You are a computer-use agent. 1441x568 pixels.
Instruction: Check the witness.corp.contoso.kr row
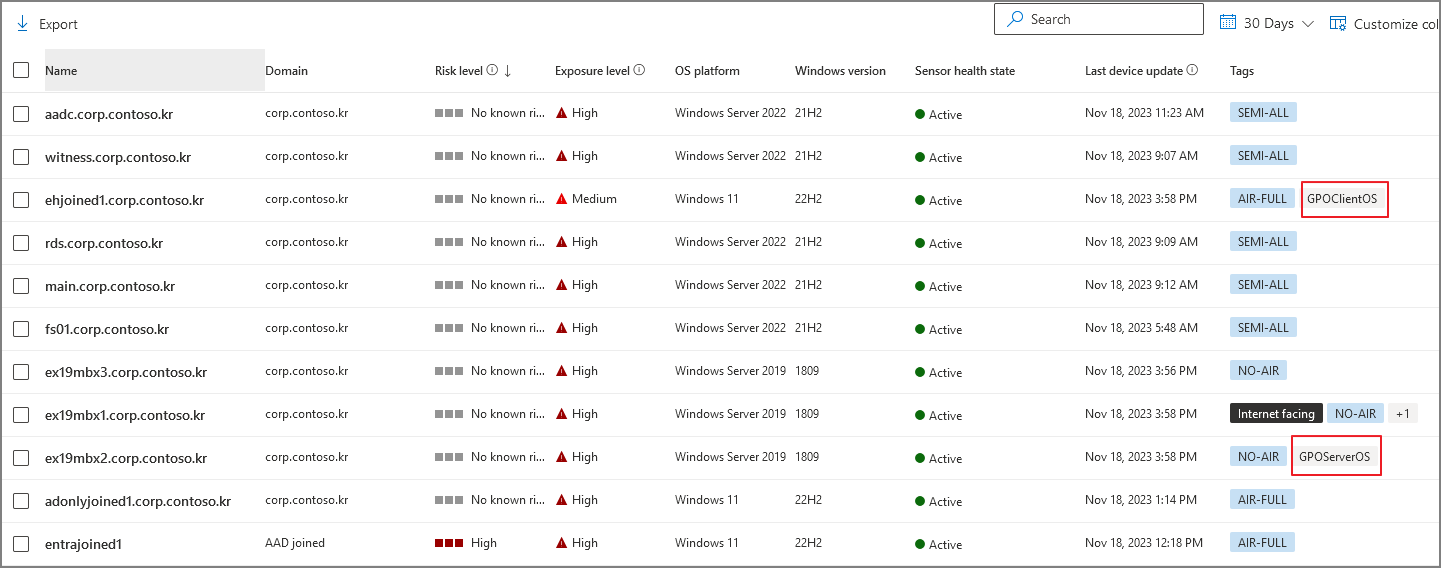pos(21,157)
